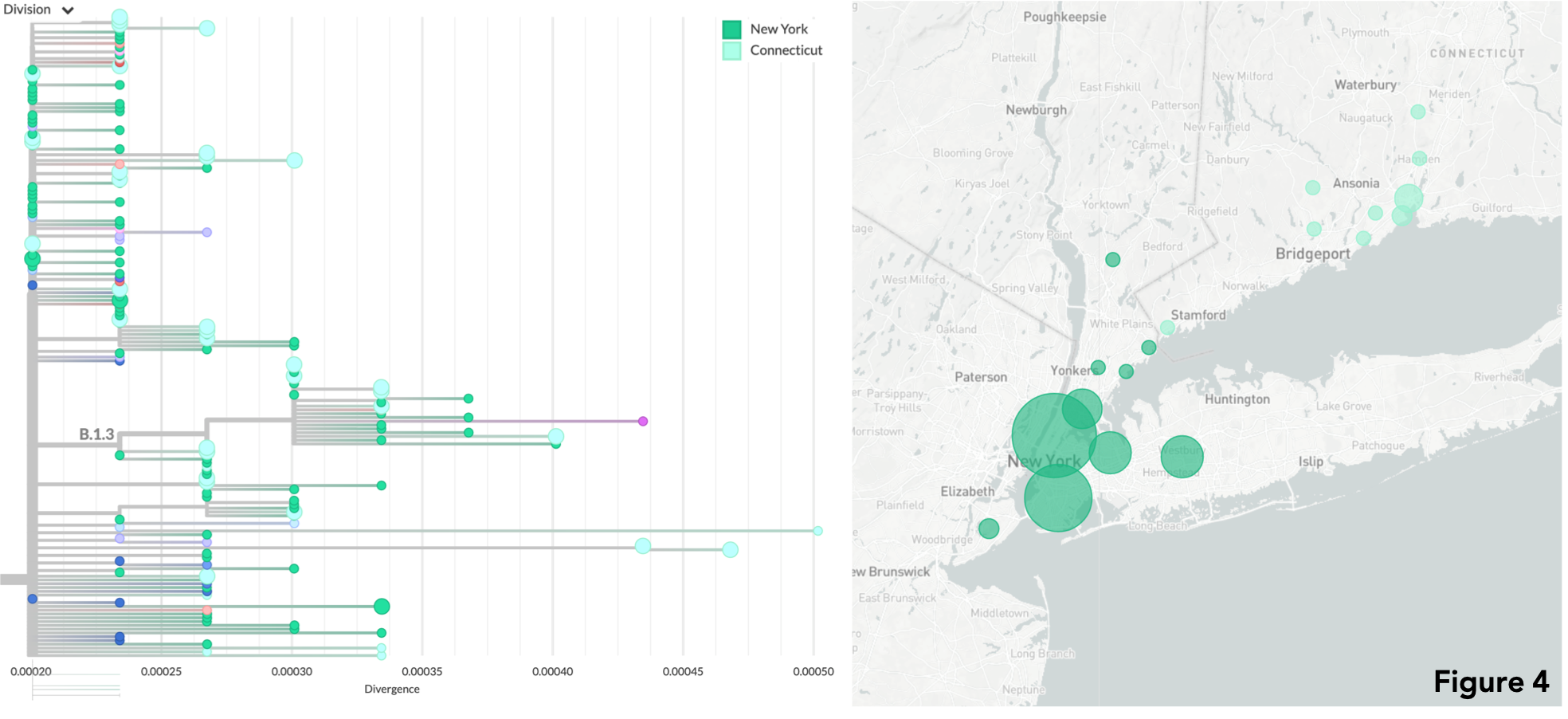Click the map circle north of Bedford
The width and height of the screenshot is (1568, 719).
pyautogui.click(x=1113, y=260)
